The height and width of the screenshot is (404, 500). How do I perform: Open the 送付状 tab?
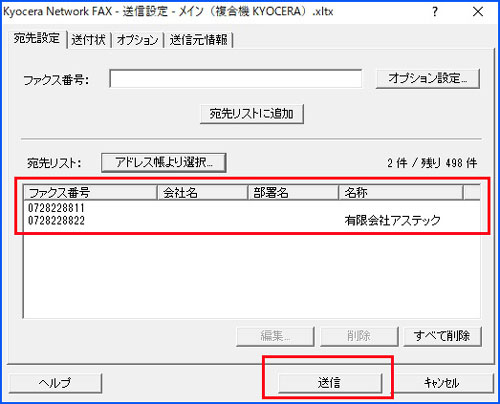click(x=89, y=40)
